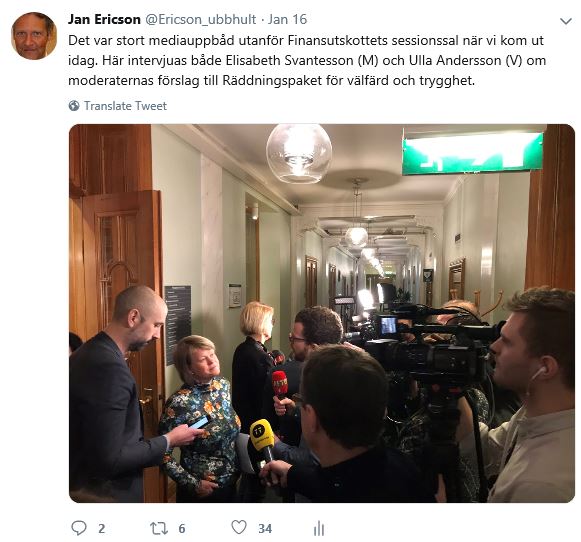Click the reply speech bubble icon
This screenshot has height=542, width=581.
point(79,528)
